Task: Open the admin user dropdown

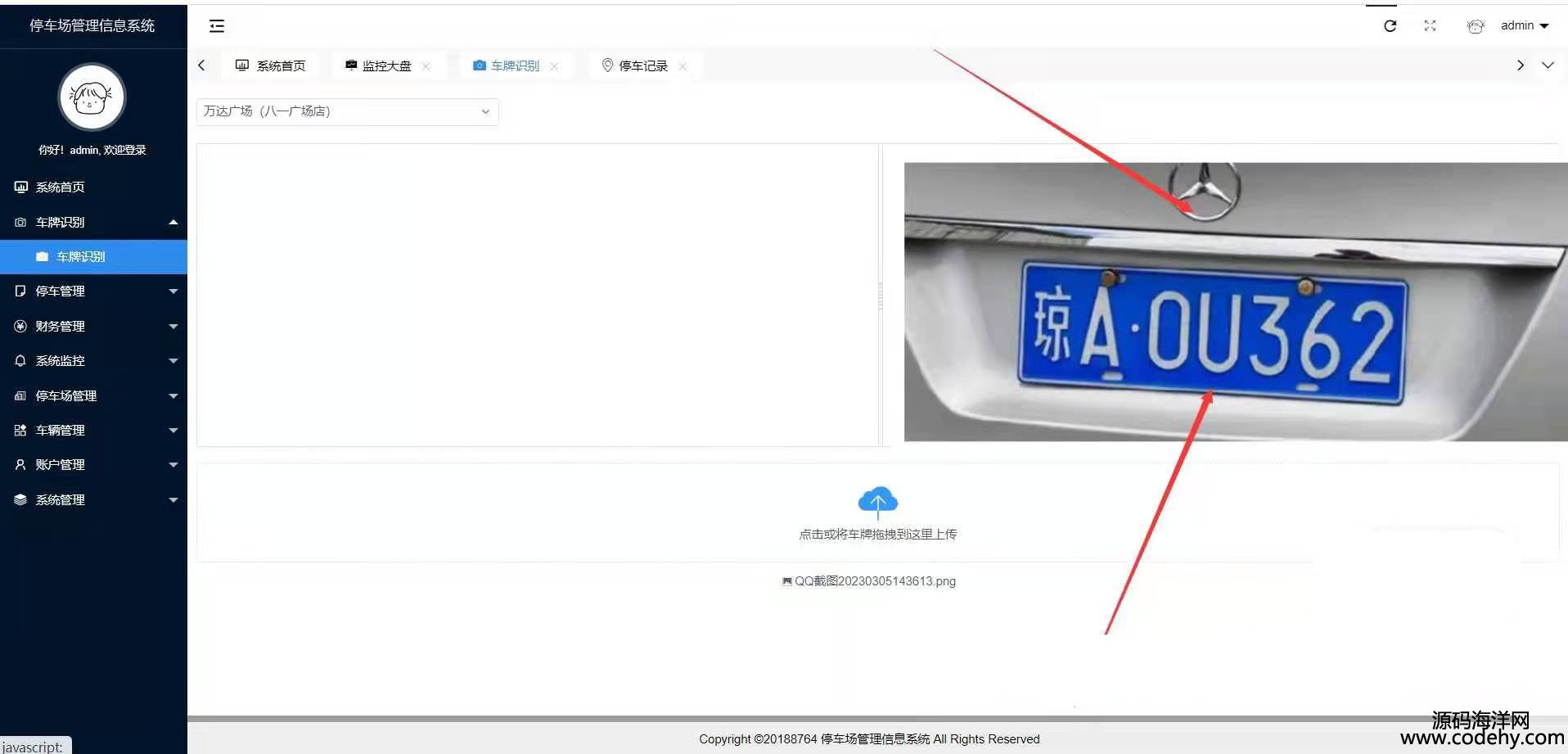Action: pyautogui.click(x=1525, y=26)
